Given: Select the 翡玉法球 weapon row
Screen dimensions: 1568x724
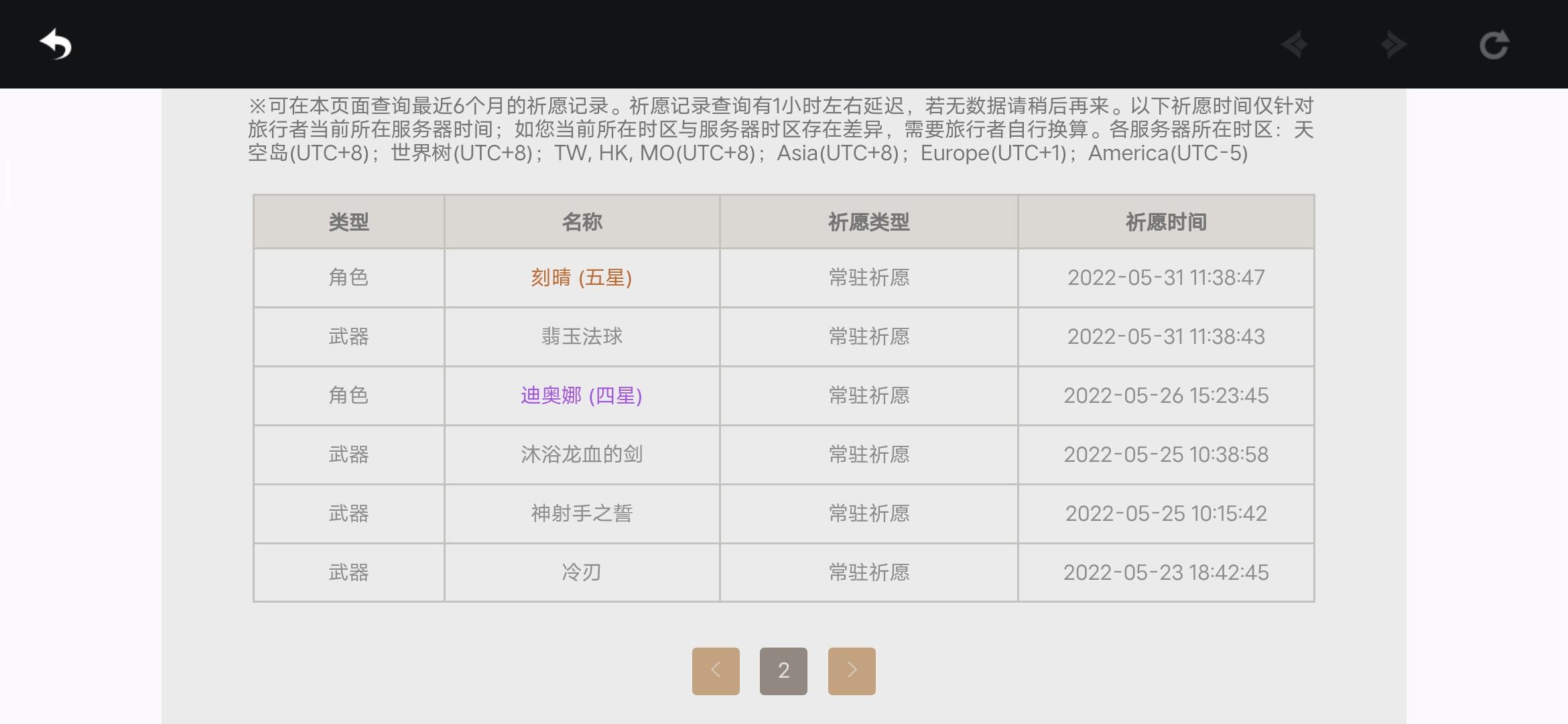Looking at the screenshot, I should tap(783, 337).
